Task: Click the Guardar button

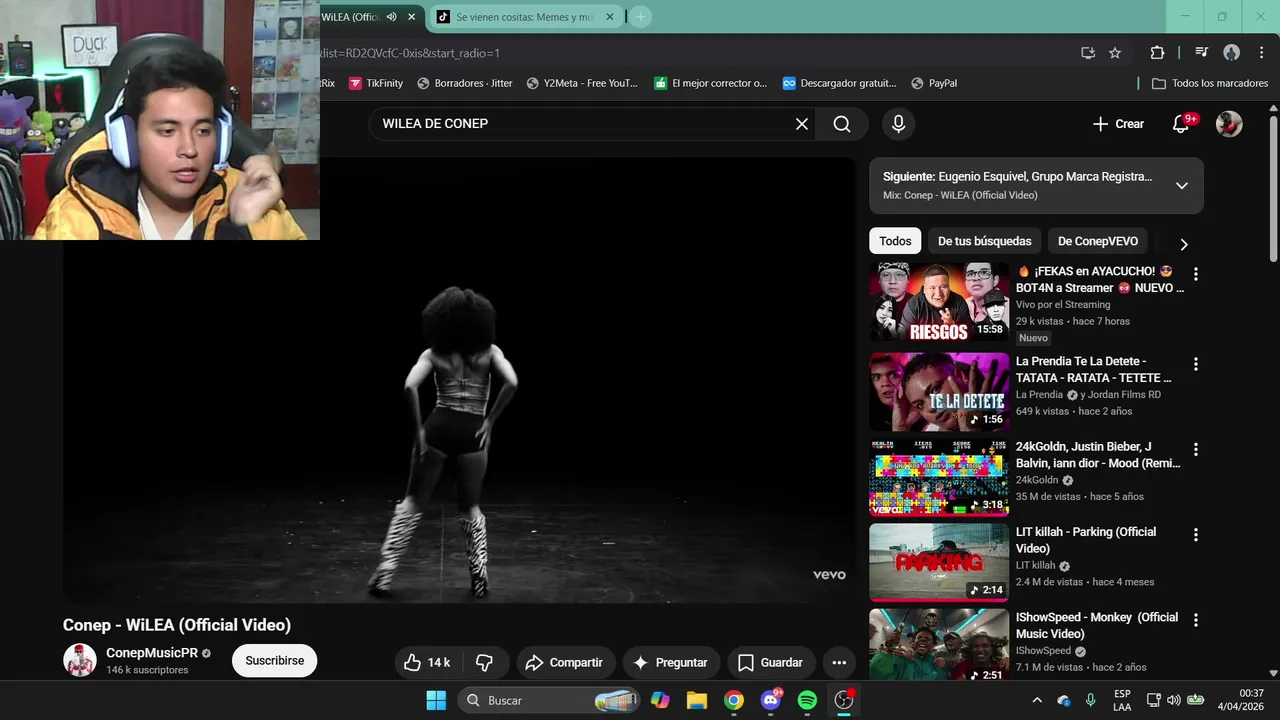Action: tap(770, 662)
